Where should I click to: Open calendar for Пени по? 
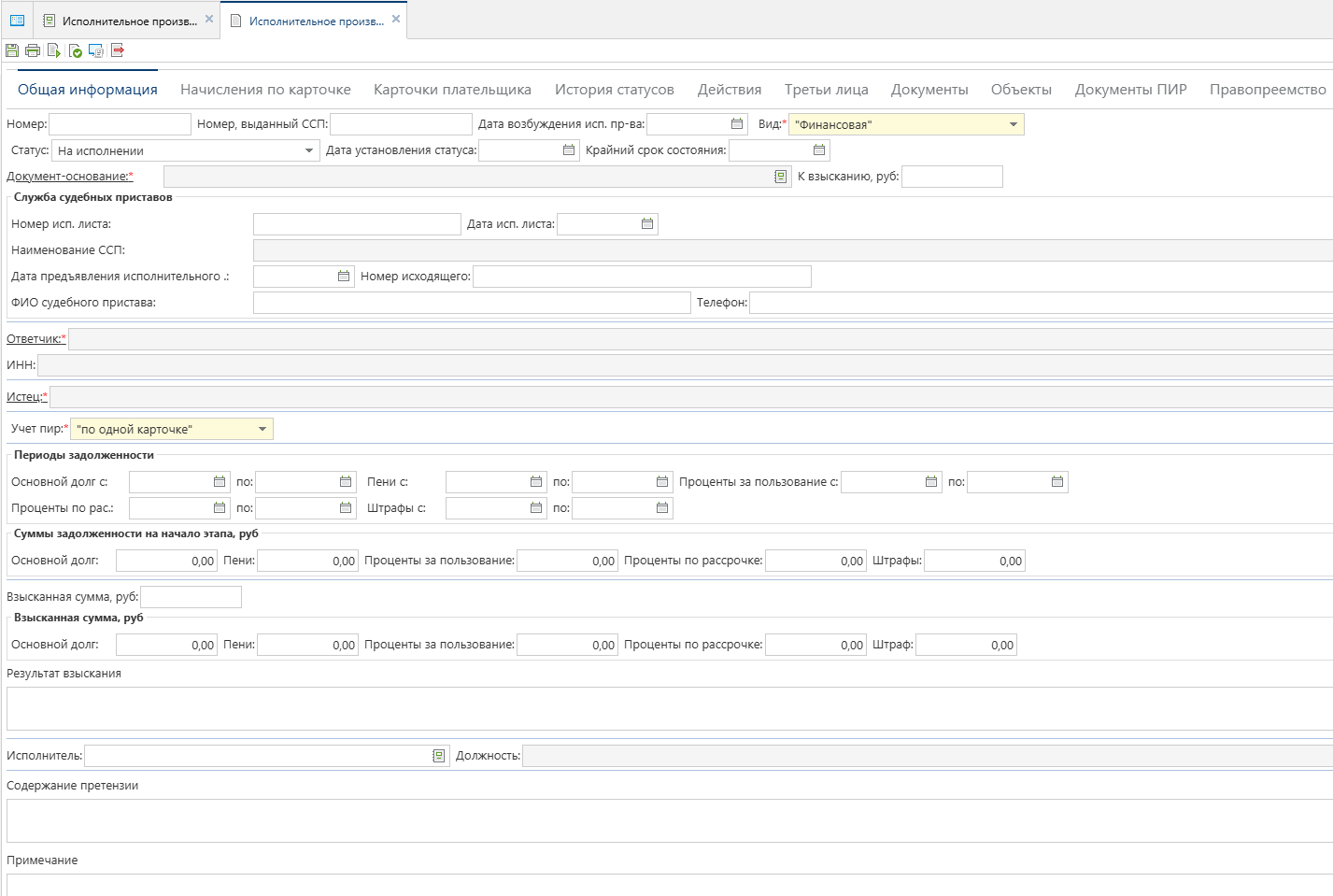point(662,482)
